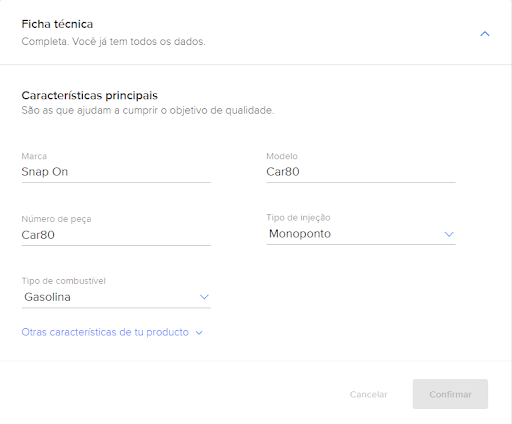Click the Características principais heading
The height and width of the screenshot is (424, 512).
click(90, 96)
